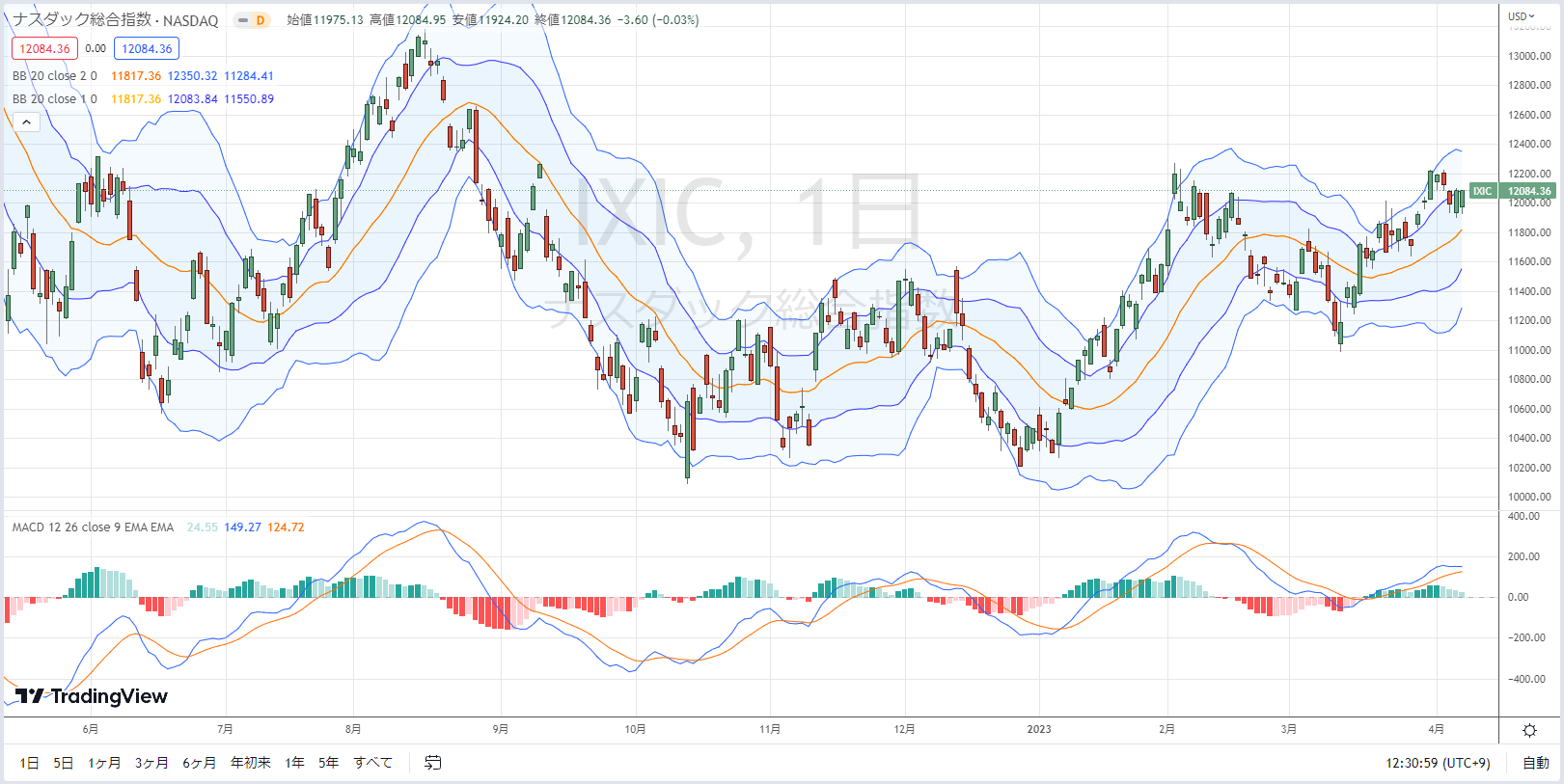Select the 1ヶ月 time range
This screenshot has height=784, width=1564.
pos(104,763)
